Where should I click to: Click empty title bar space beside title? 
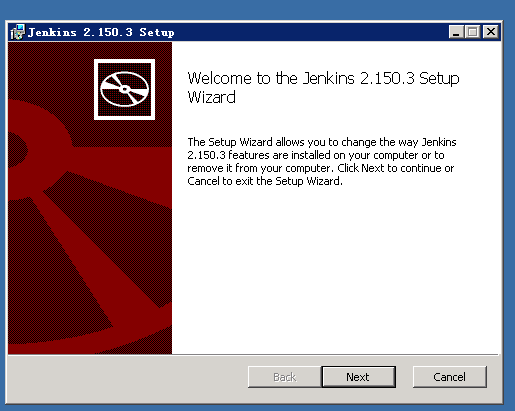coord(310,32)
